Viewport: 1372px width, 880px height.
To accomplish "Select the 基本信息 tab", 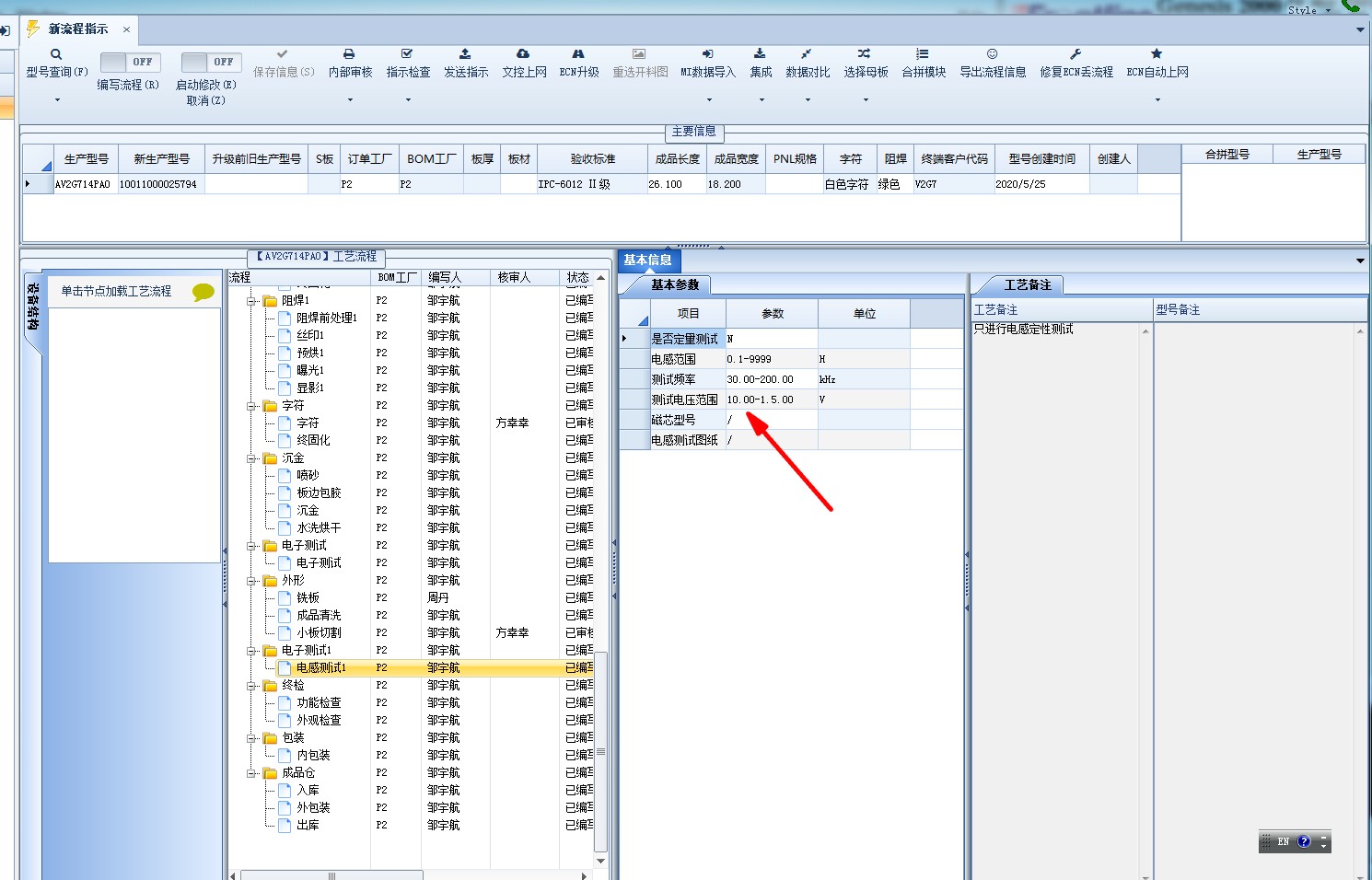I will tap(647, 261).
